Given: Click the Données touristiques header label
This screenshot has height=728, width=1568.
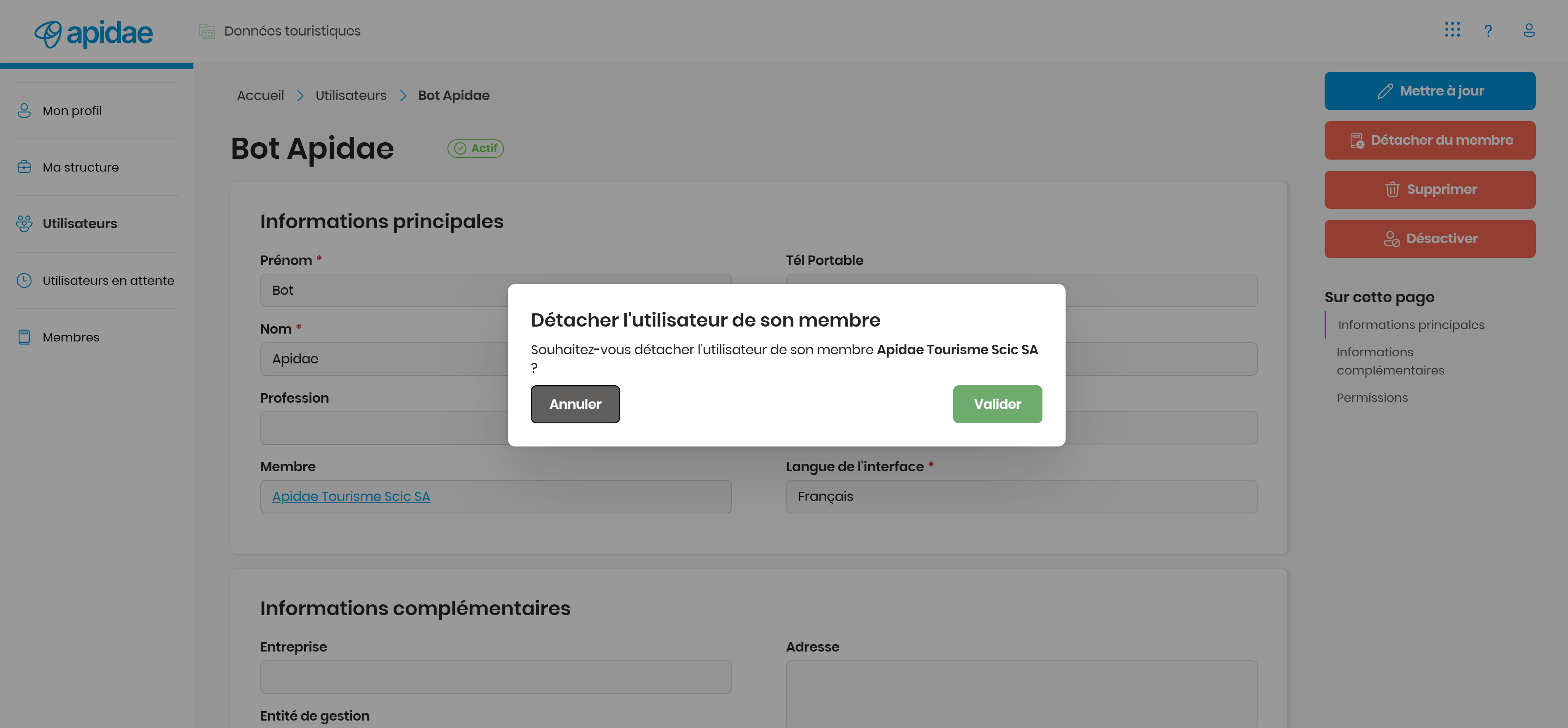Looking at the screenshot, I should coord(292,31).
